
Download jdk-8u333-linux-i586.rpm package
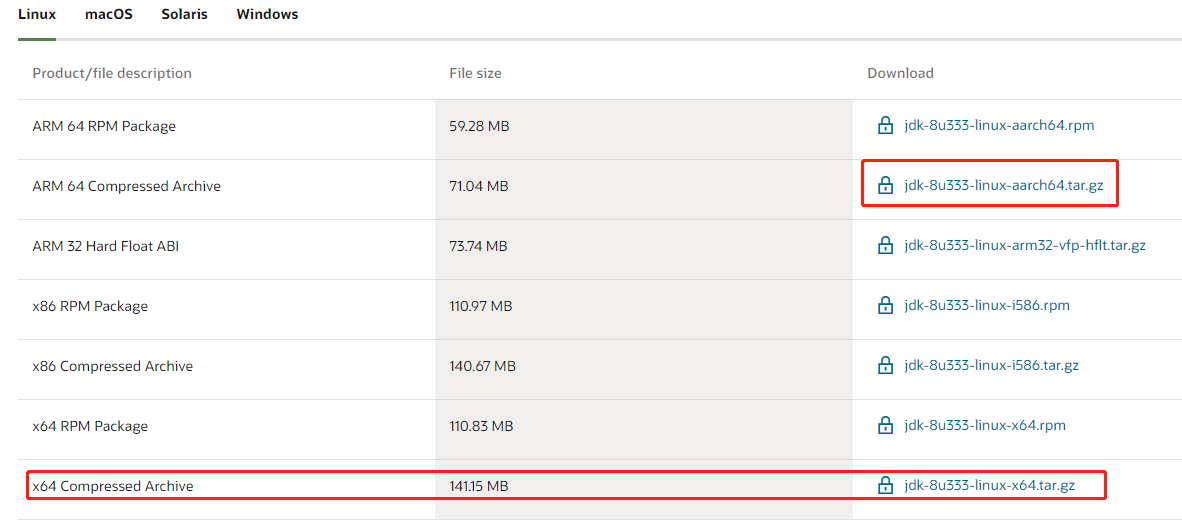(986, 306)
